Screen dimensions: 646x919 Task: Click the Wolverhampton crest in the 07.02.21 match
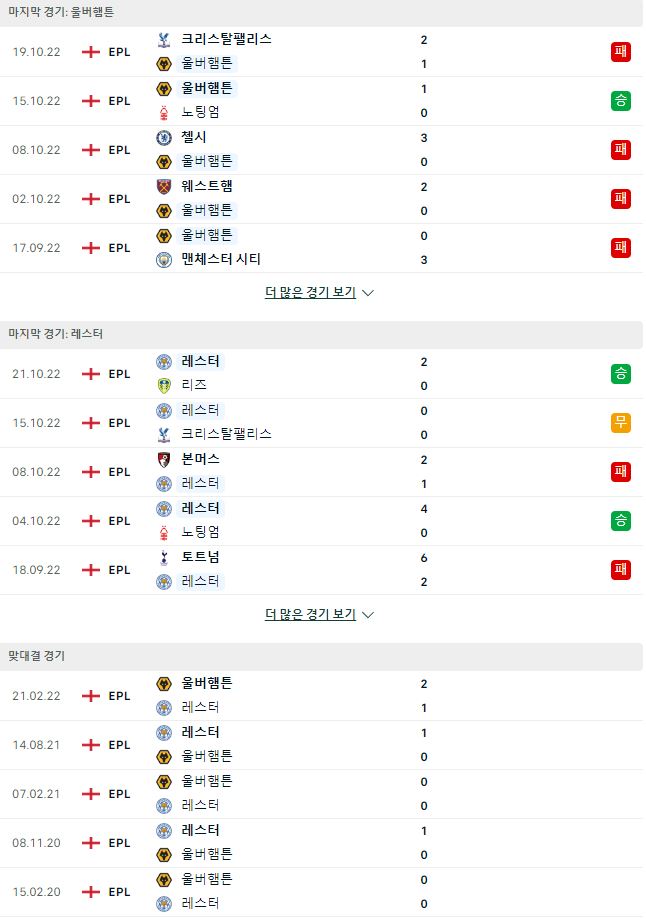pyautogui.click(x=164, y=782)
